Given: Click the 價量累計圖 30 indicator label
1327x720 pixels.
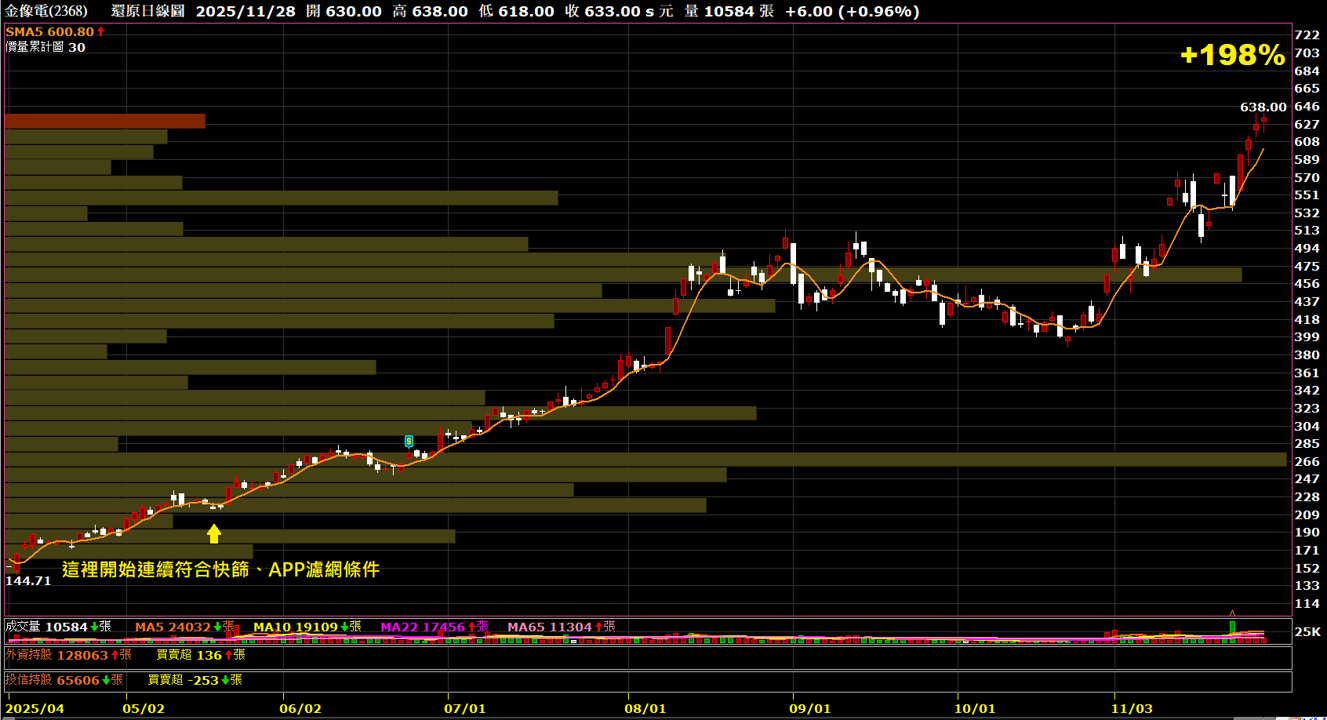Looking at the screenshot, I should [45, 47].
